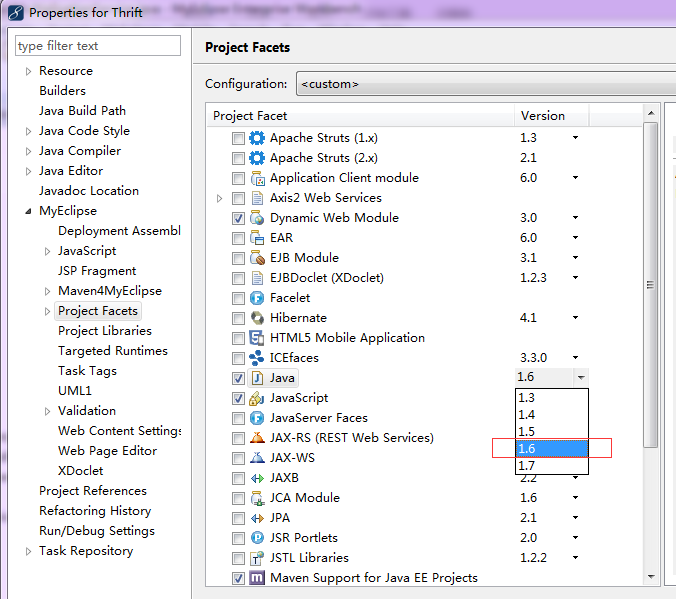The height and width of the screenshot is (599, 676).
Task: Click the facets list vertical scrollbar thumb
Action: point(651,285)
